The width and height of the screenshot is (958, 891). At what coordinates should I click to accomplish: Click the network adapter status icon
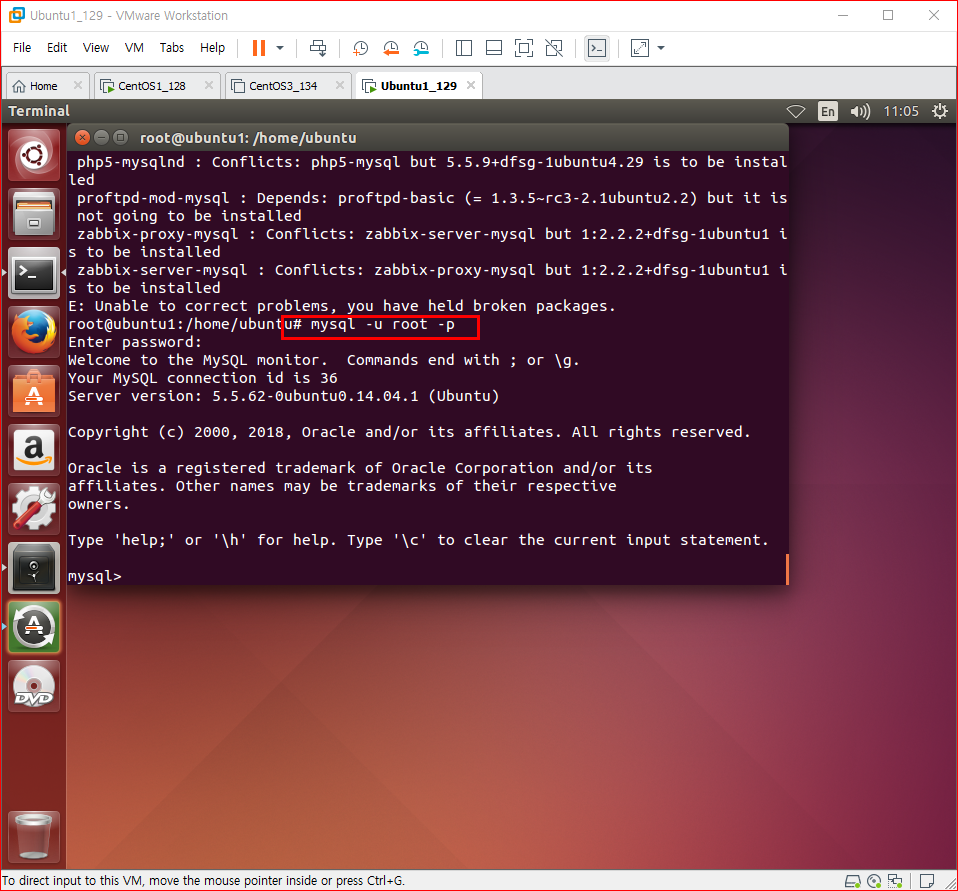pyautogui.click(x=895, y=881)
